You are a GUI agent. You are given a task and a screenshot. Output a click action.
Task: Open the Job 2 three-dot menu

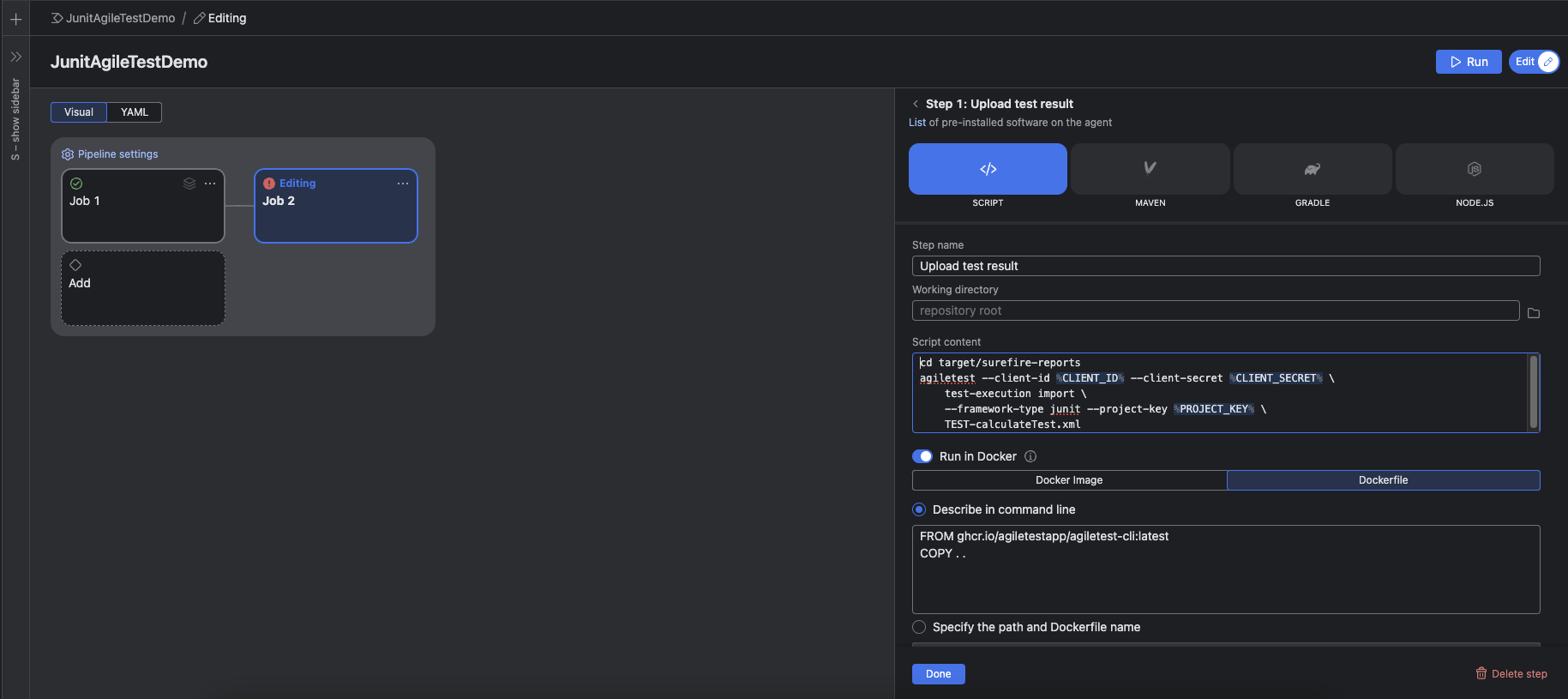[403, 184]
